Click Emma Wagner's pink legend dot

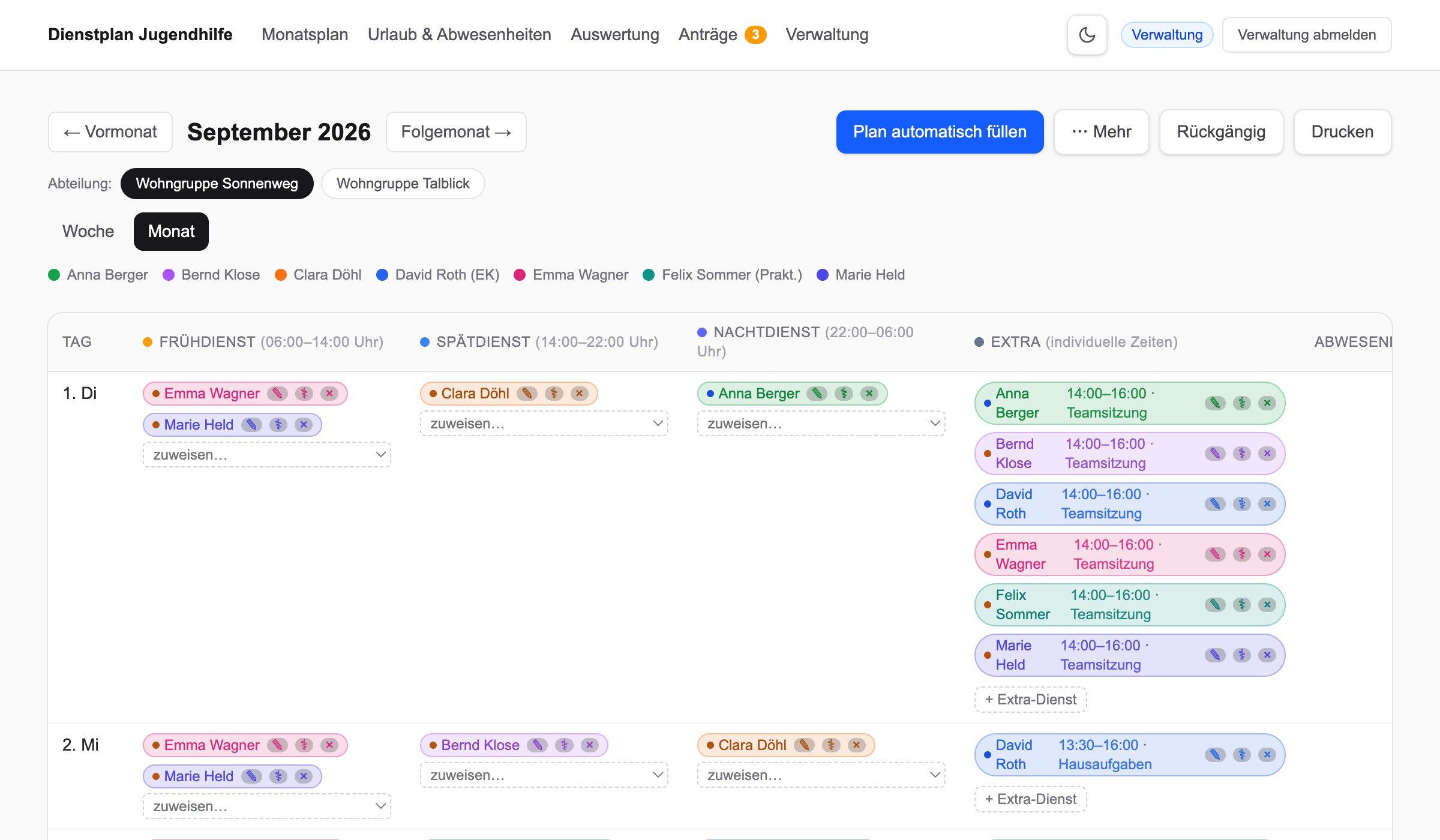pyautogui.click(x=520, y=275)
